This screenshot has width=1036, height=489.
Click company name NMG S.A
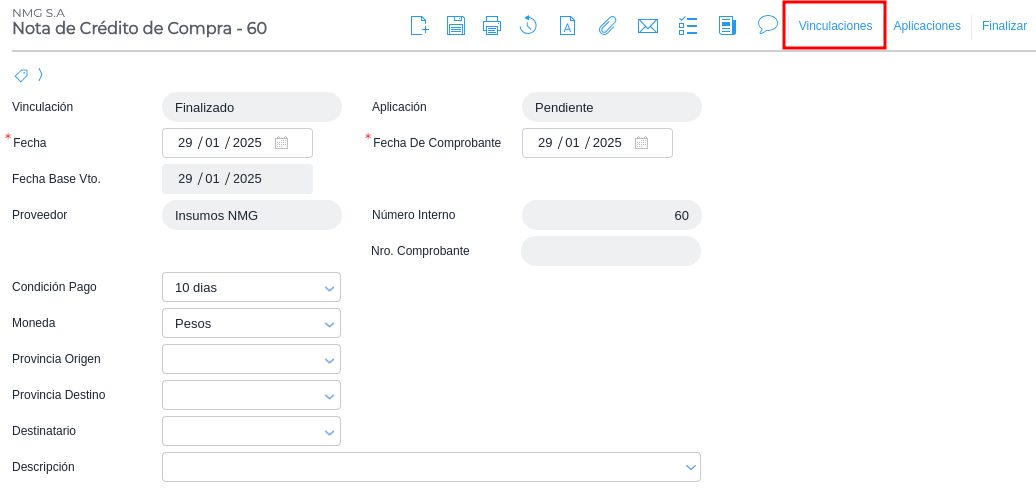coord(38,13)
